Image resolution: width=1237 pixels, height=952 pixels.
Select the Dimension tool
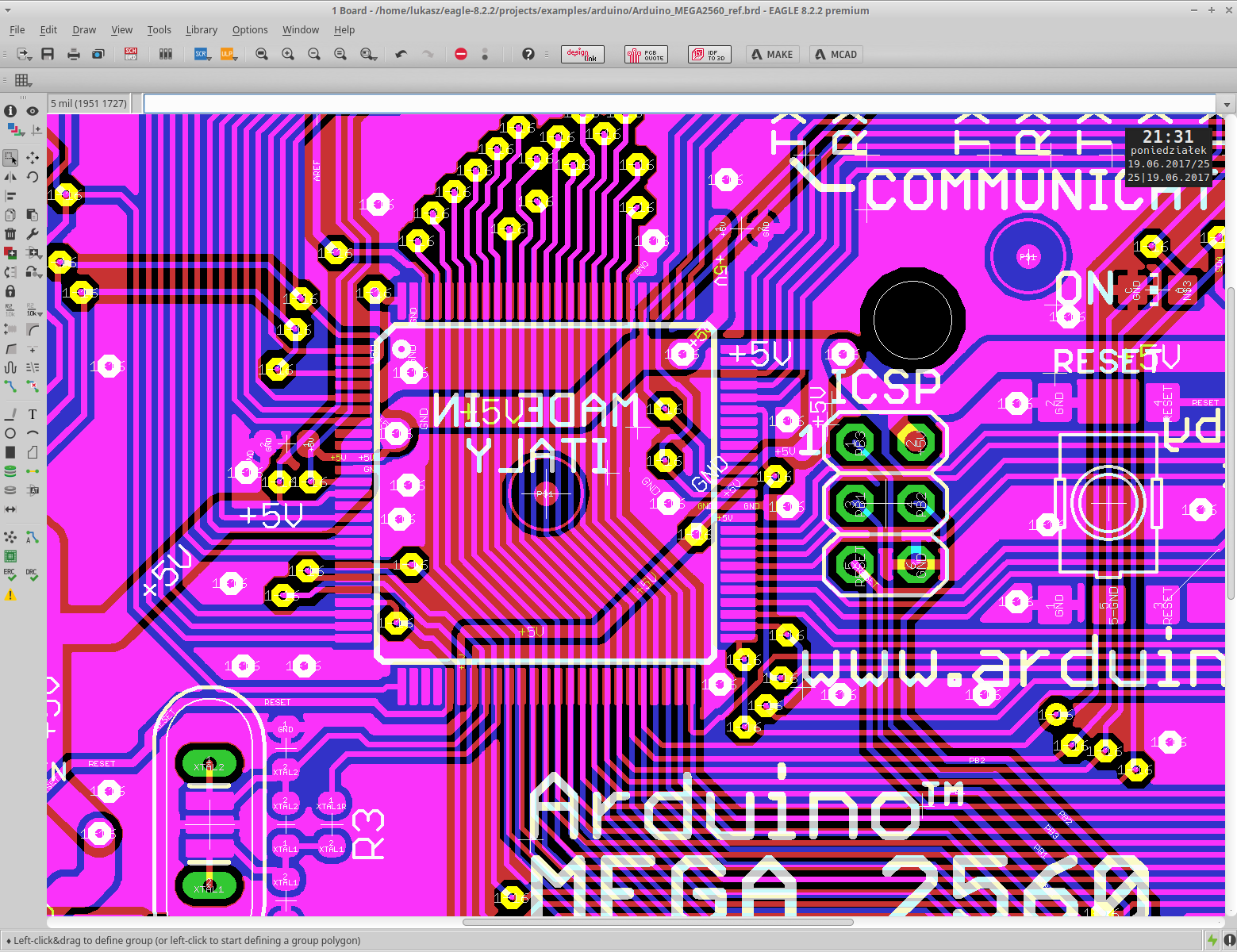tap(10, 509)
